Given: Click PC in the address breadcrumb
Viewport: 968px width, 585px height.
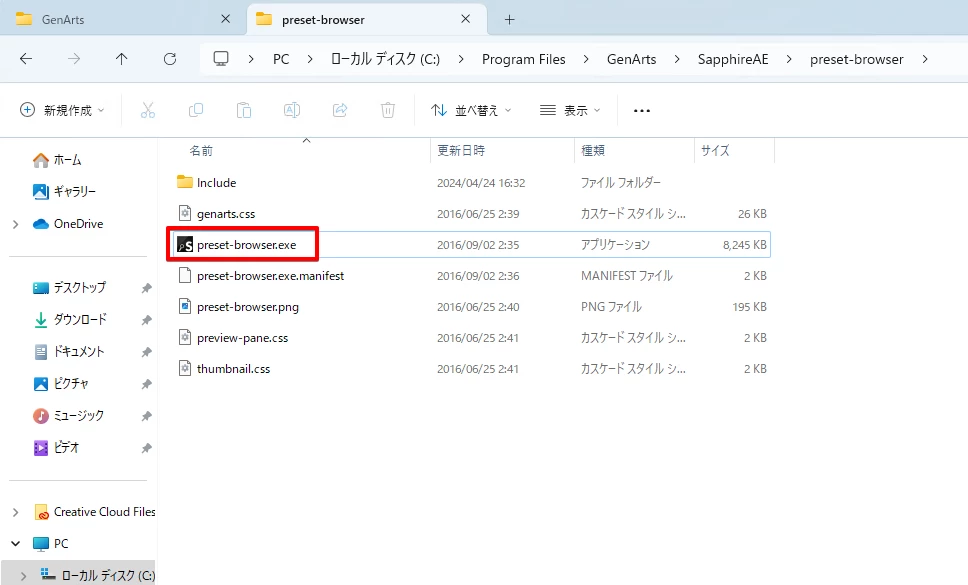Looking at the screenshot, I should (x=281, y=59).
